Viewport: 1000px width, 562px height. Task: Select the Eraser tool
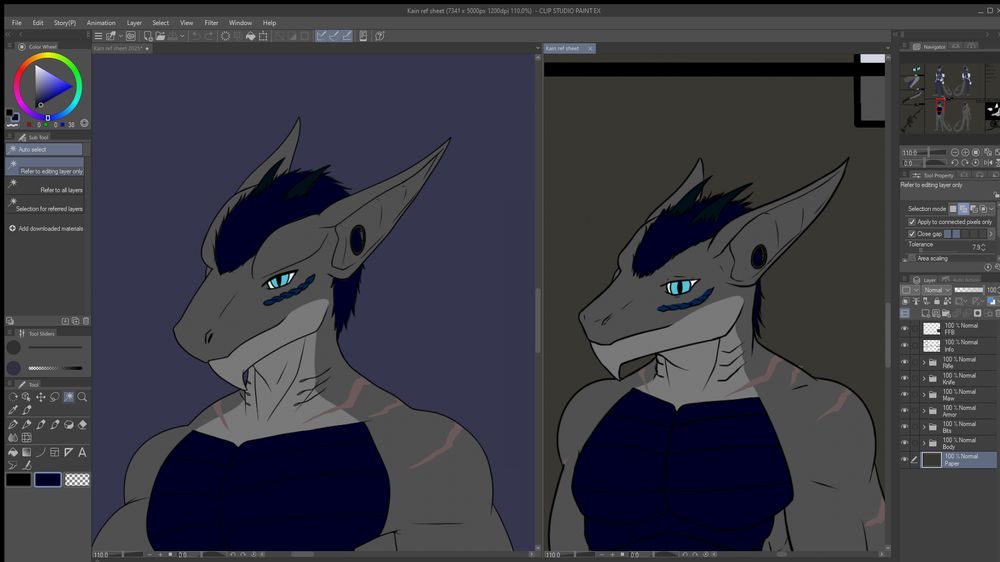pyautogui.click(x=82, y=424)
